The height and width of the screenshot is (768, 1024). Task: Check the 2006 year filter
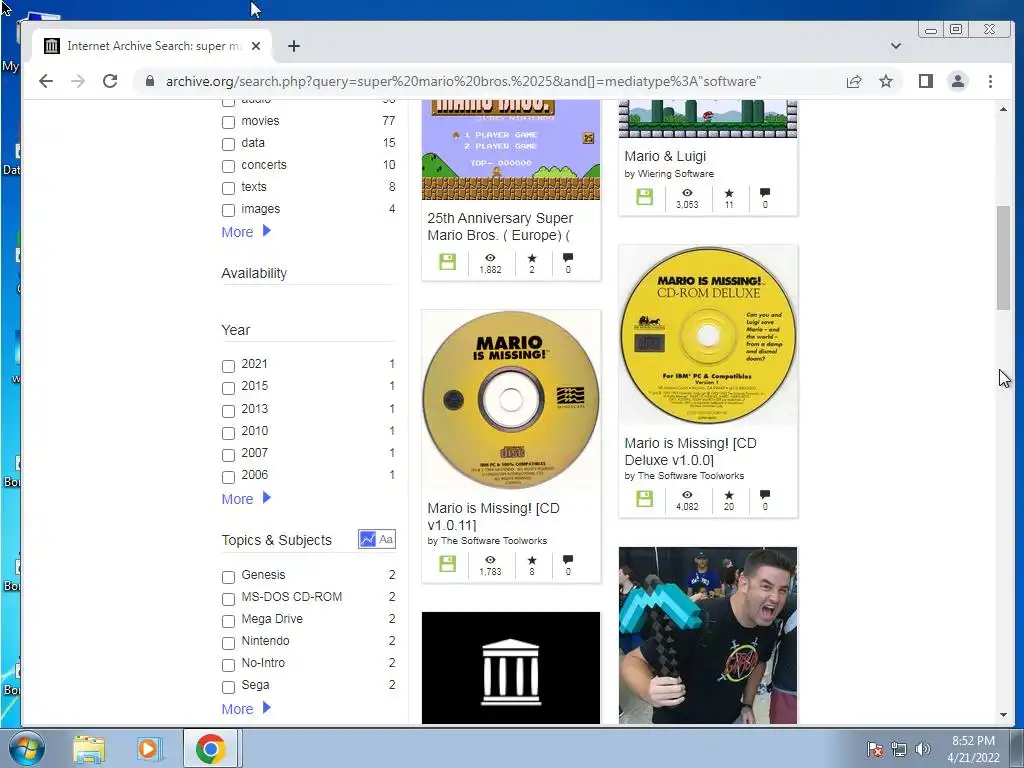click(228, 477)
